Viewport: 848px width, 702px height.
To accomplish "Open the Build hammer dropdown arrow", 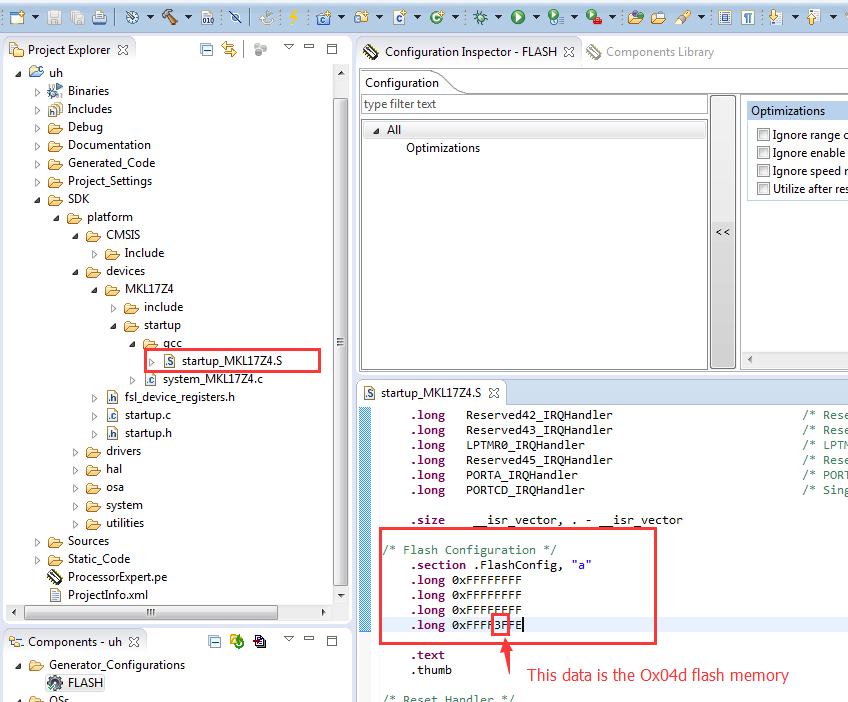I will point(188,17).
